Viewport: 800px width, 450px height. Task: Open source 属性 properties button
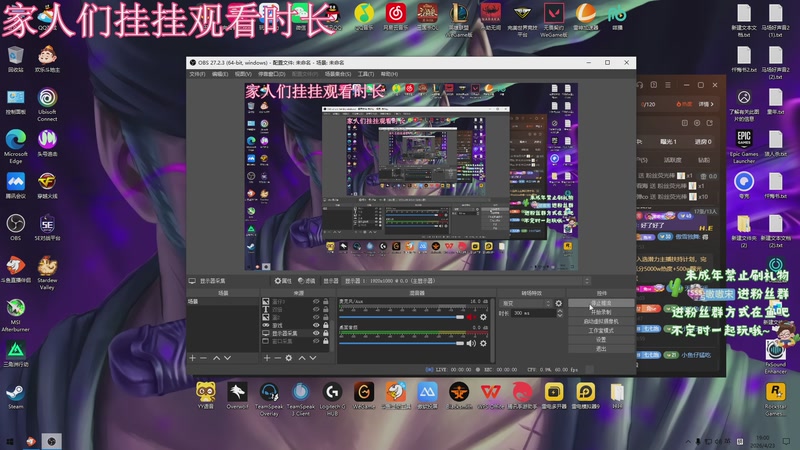[283, 281]
